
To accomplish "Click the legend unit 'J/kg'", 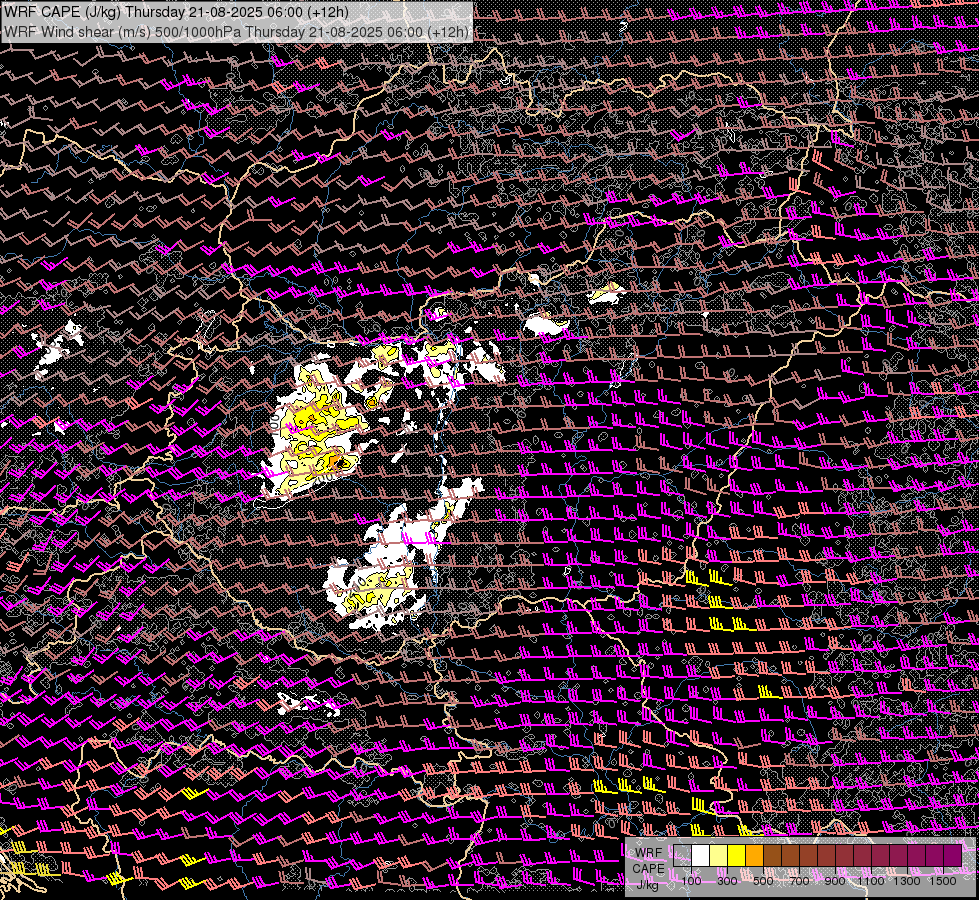I will [x=647, y=885].
